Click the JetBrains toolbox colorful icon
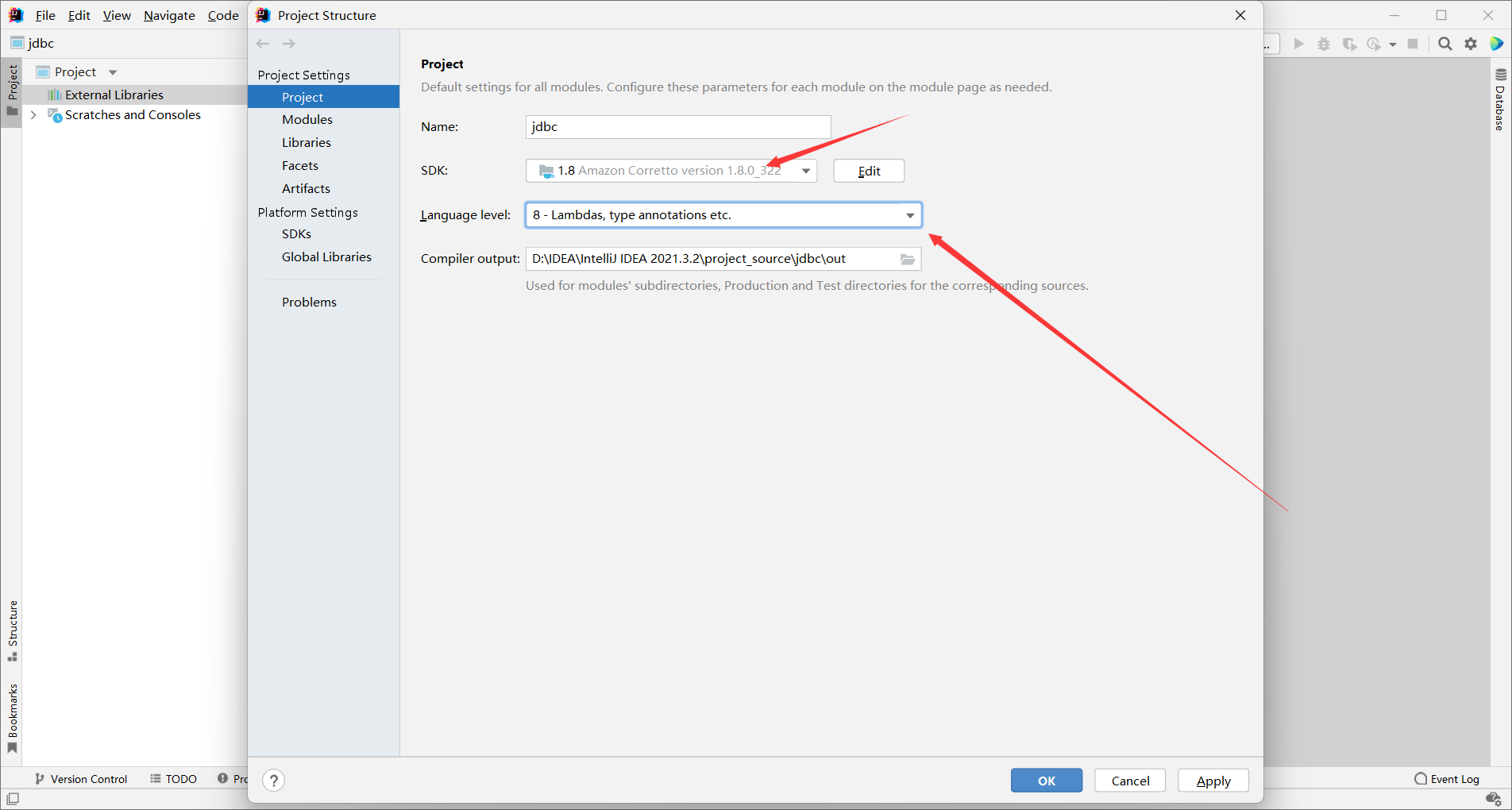Screen dimensions: 1512x810 coord(1496,44)
